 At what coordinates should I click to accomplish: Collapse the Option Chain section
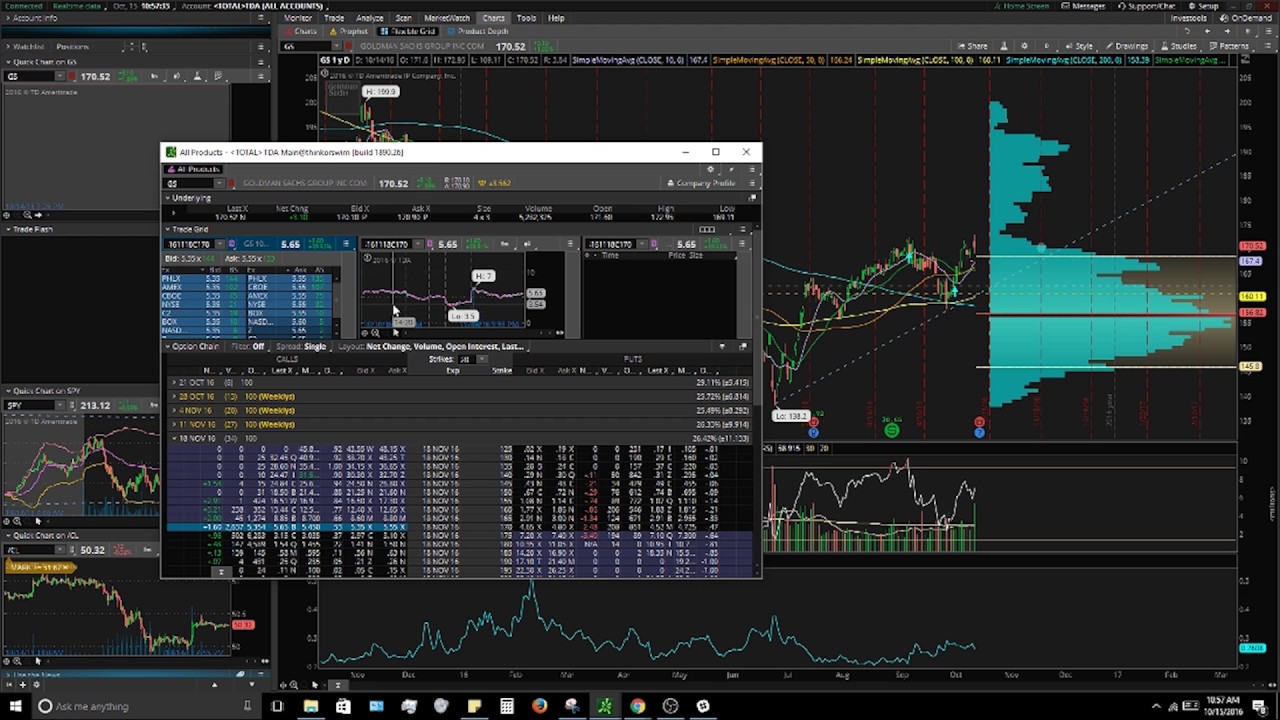[x=168, y=347]
